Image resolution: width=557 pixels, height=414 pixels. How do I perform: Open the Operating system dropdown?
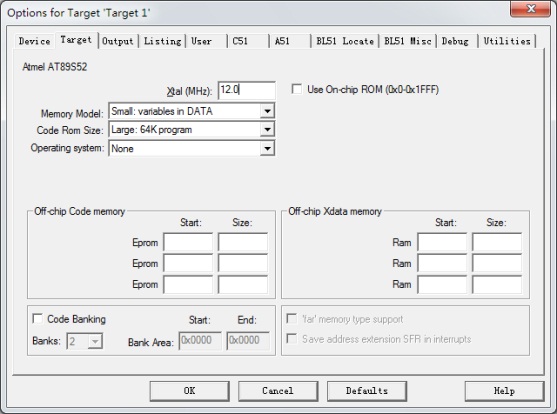click(267, 149)
